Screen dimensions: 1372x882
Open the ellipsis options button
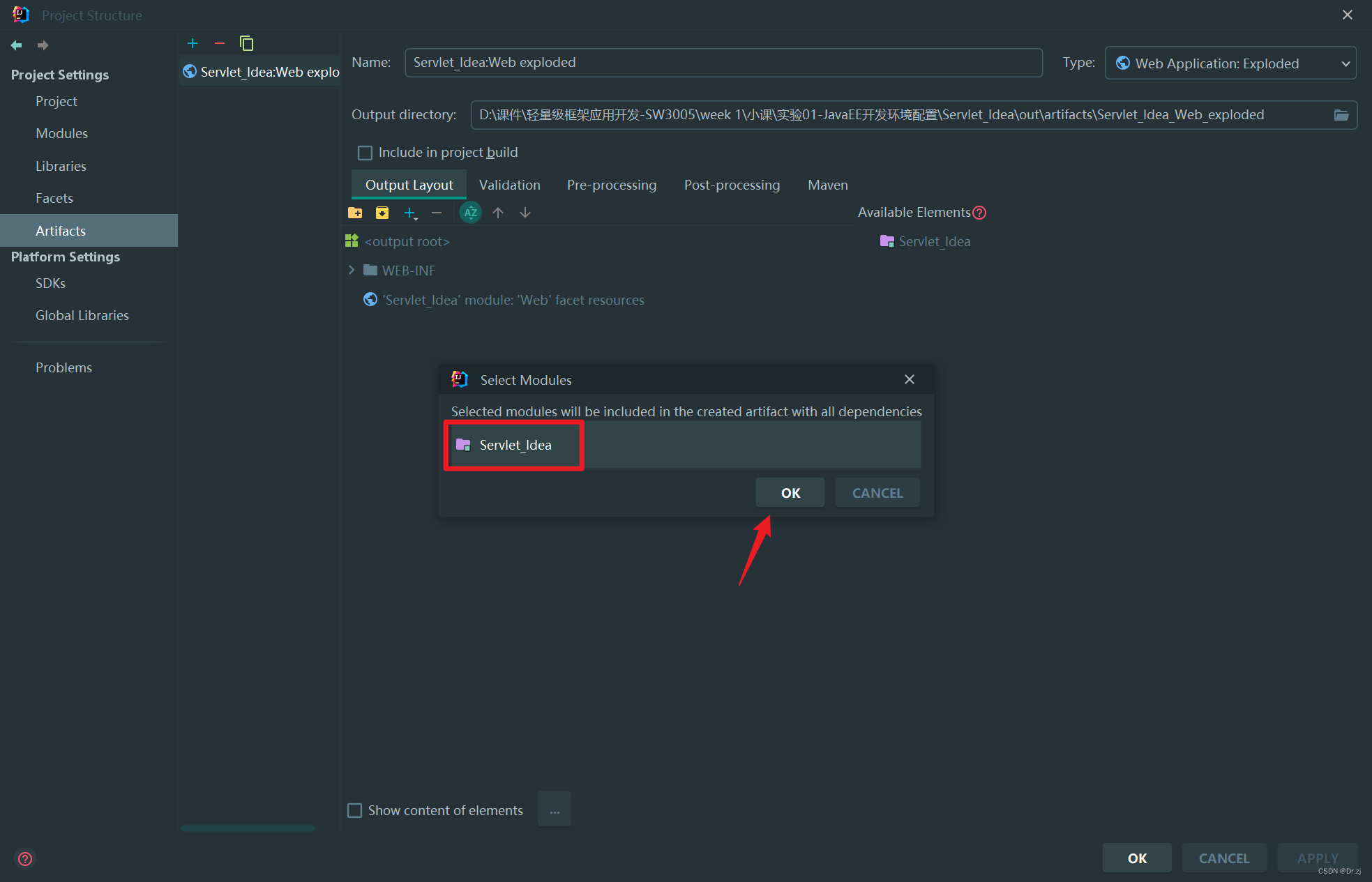pyautogui.click(x=555, y=810)
